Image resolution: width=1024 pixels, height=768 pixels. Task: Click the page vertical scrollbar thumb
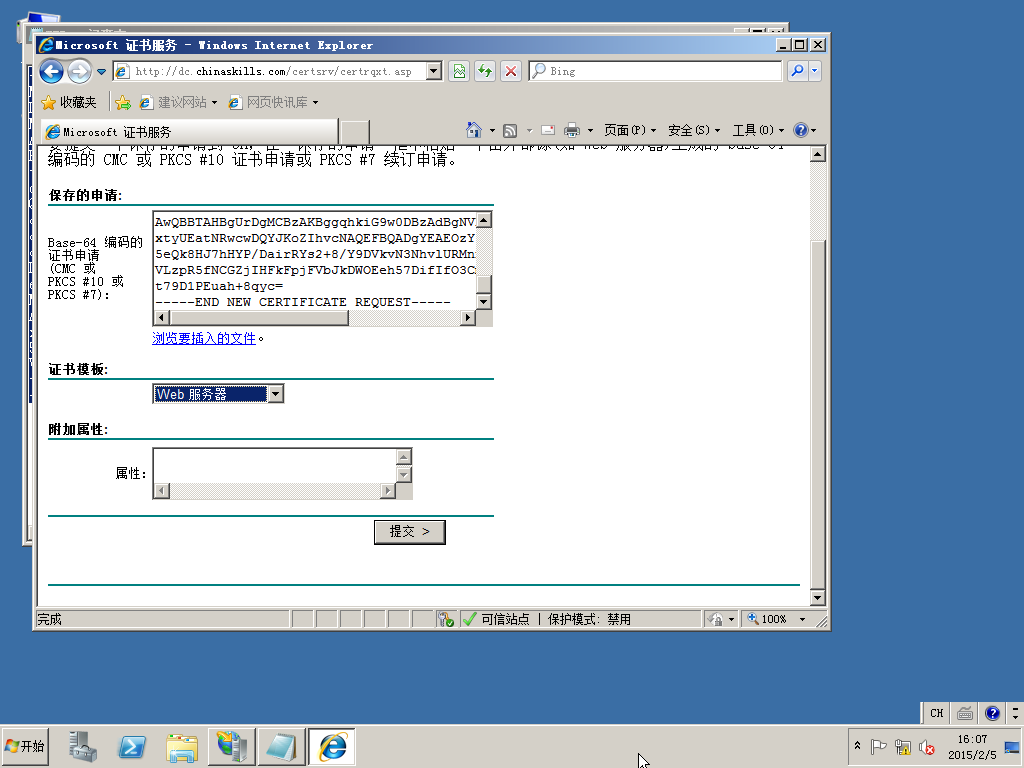tap(817, 415)
